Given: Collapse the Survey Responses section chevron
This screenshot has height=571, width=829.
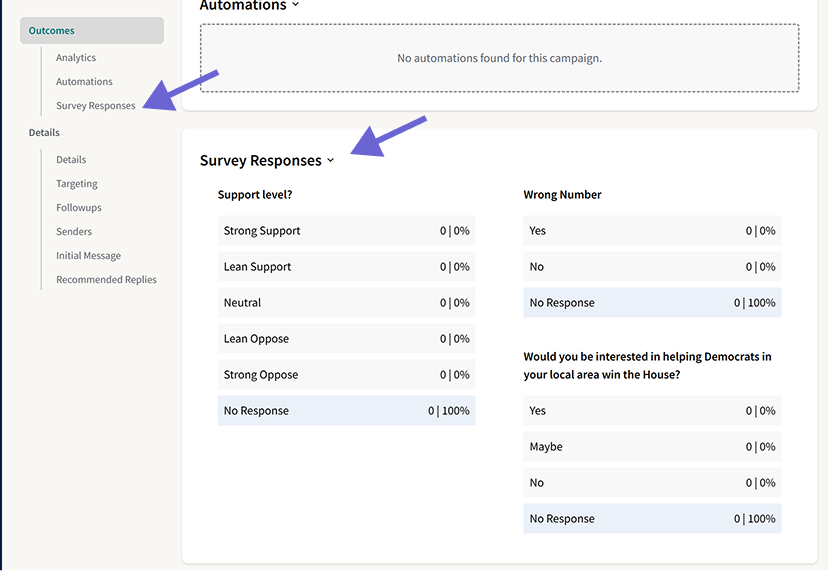Looking at the screenshot, I should tap(330, 160).
